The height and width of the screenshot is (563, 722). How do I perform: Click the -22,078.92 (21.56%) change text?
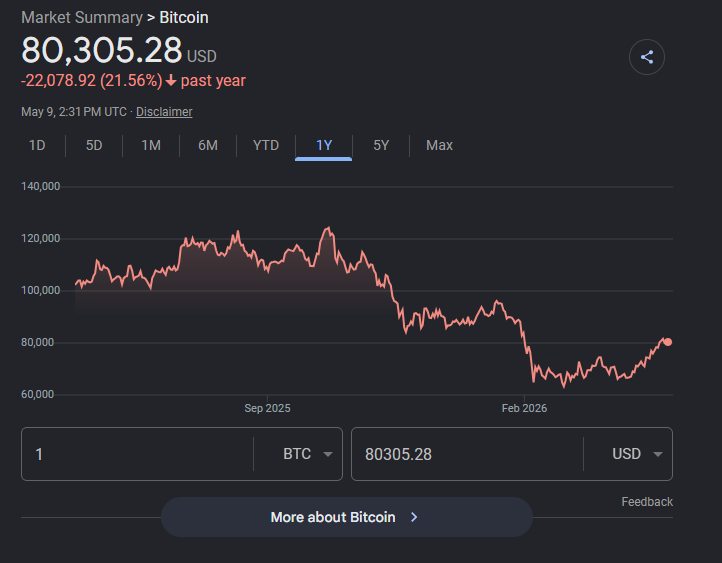point(92,81)
